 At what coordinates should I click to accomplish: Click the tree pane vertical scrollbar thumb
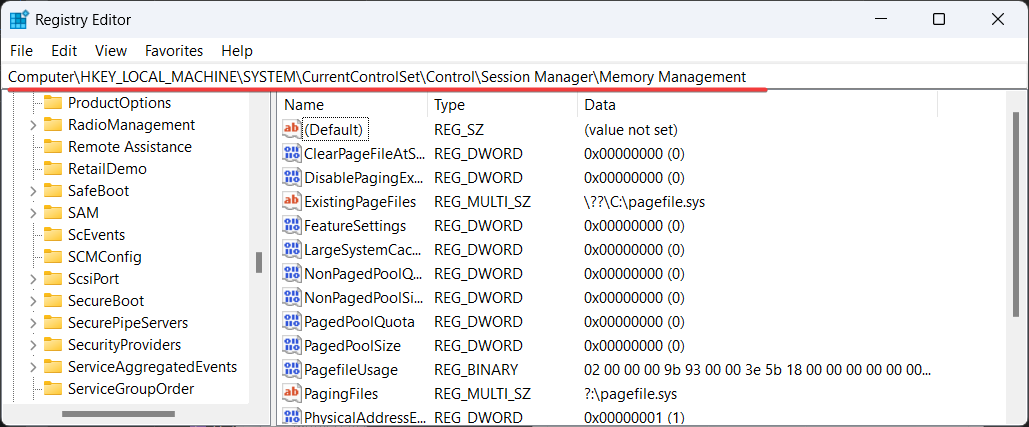[x=259, y=262]
